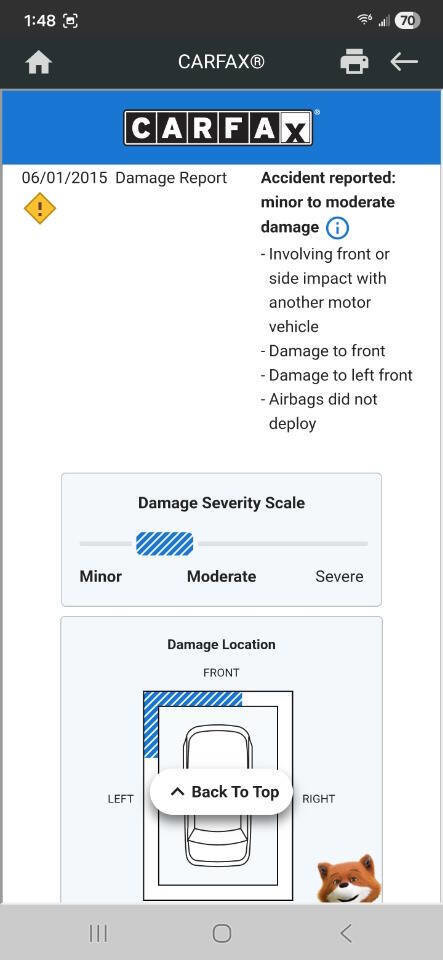Tap the Android home circle button
443x960 pixels.
click(x=222, y=933)
